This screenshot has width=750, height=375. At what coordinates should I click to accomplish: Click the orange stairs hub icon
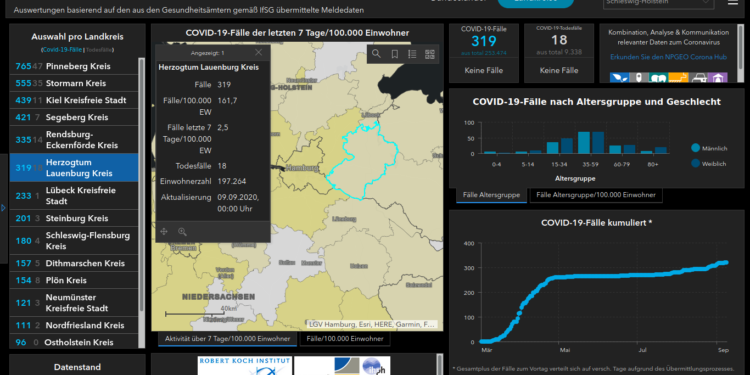coord(678,77)
